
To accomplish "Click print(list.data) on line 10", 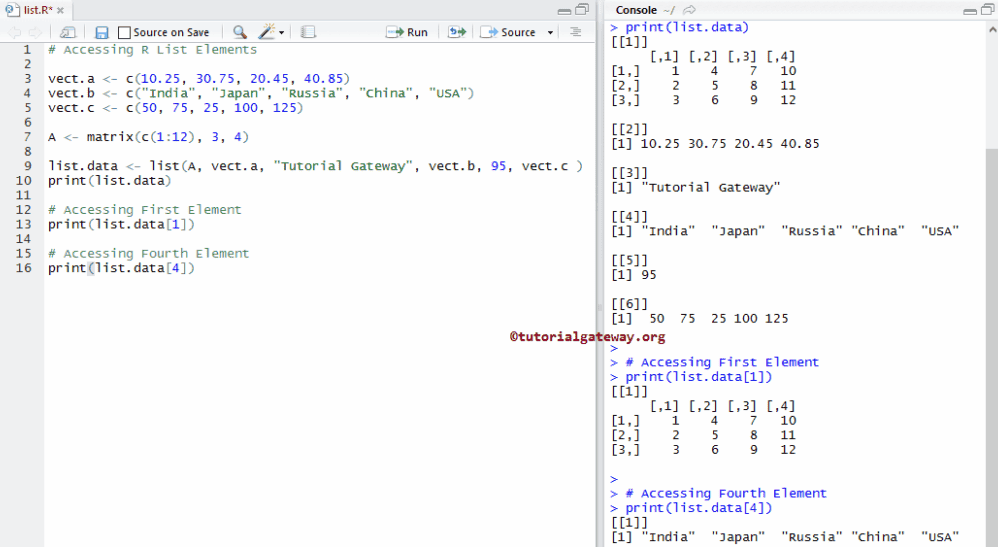I will click(109, 181).
